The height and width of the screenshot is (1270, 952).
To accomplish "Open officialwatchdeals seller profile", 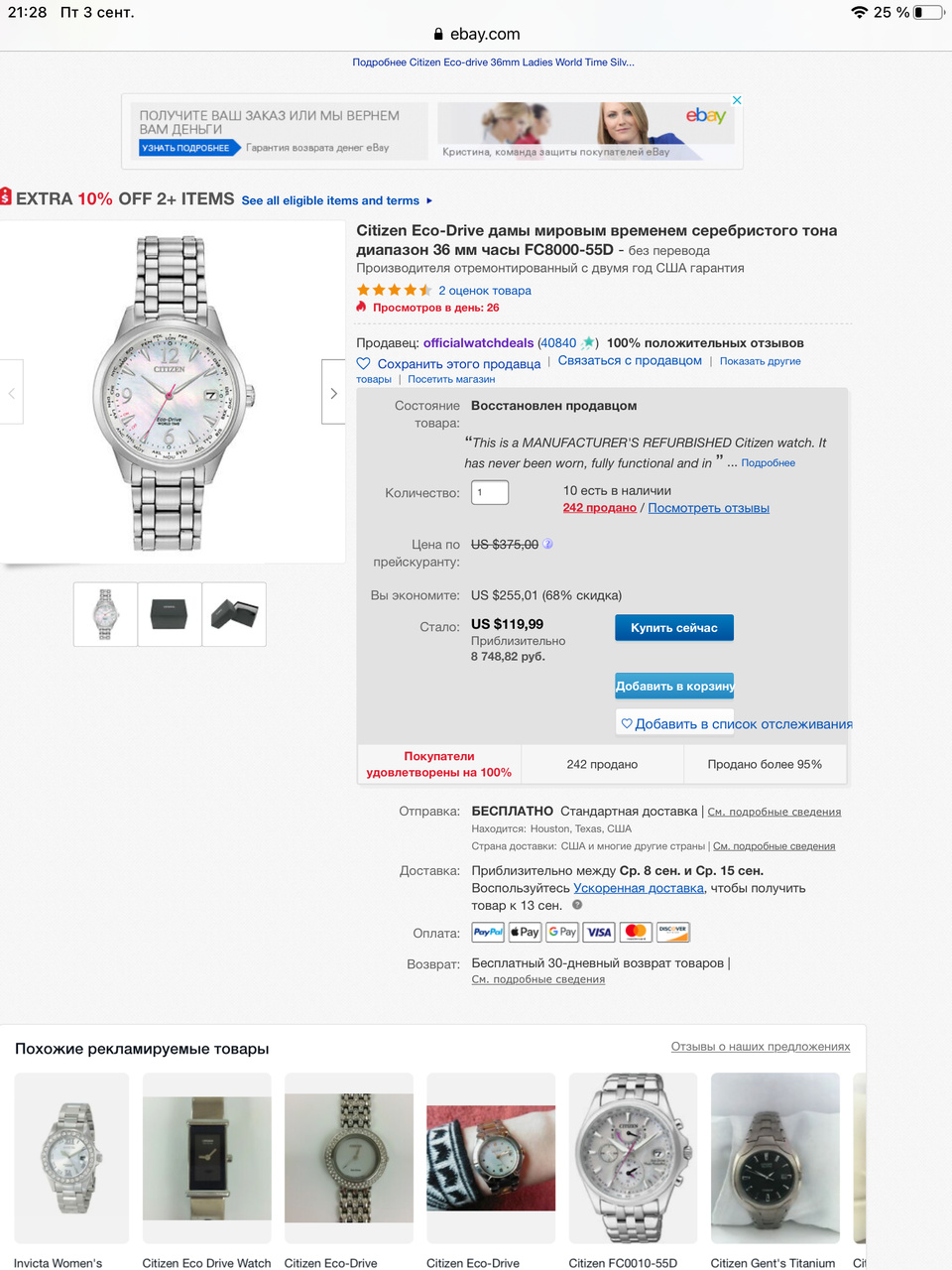I will point(478,343).
